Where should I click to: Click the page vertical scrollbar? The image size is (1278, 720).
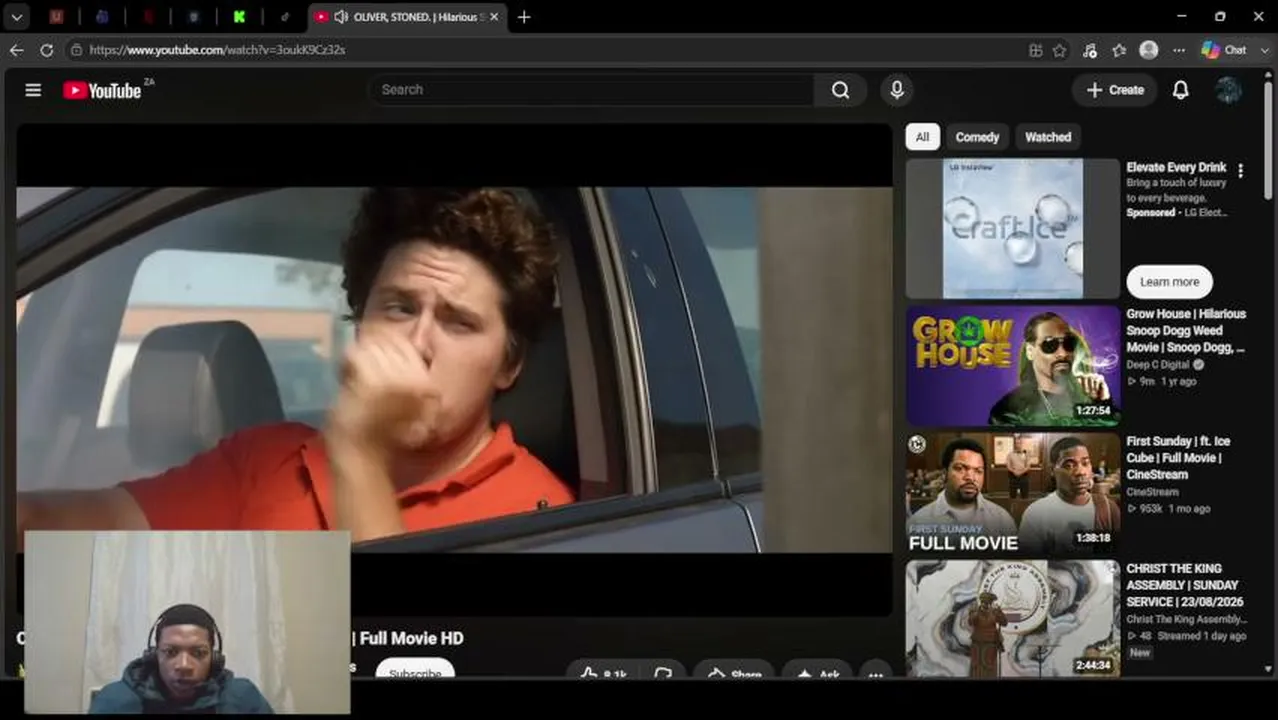[x=1268, y=140]
